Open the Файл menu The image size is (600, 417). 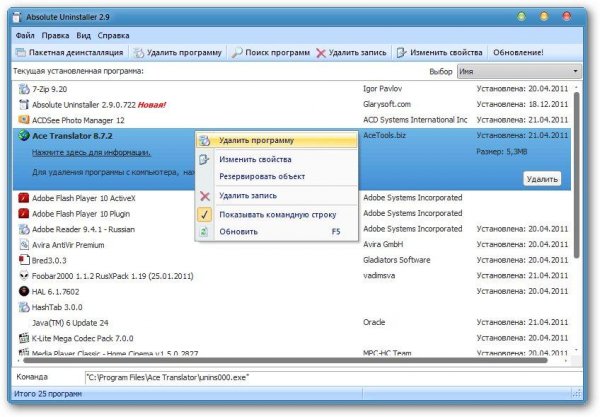25,36
